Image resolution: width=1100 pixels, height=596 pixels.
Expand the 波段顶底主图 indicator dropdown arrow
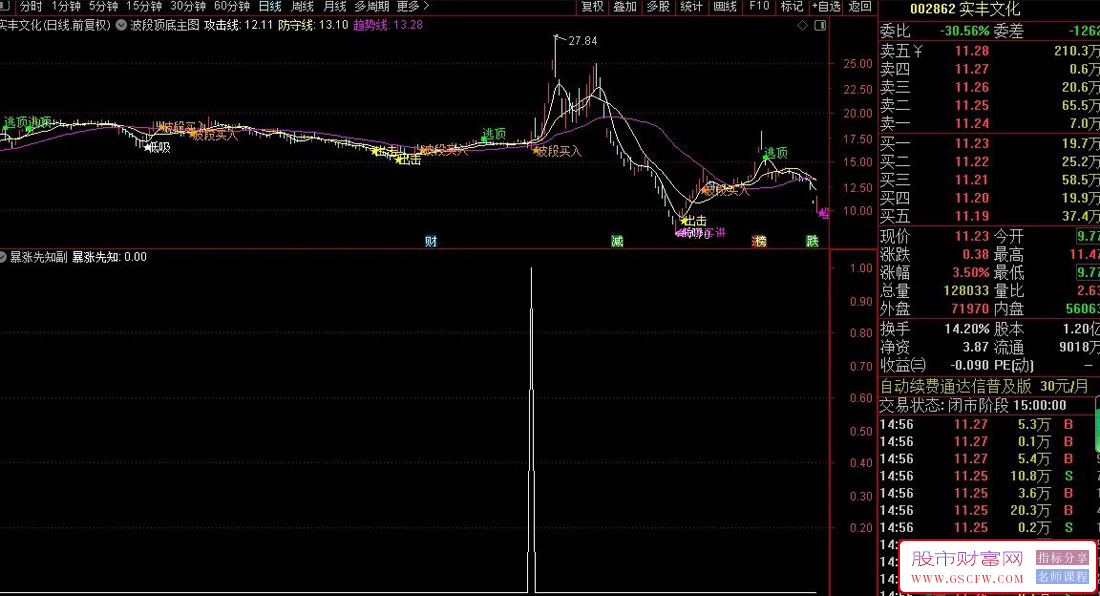121,25
